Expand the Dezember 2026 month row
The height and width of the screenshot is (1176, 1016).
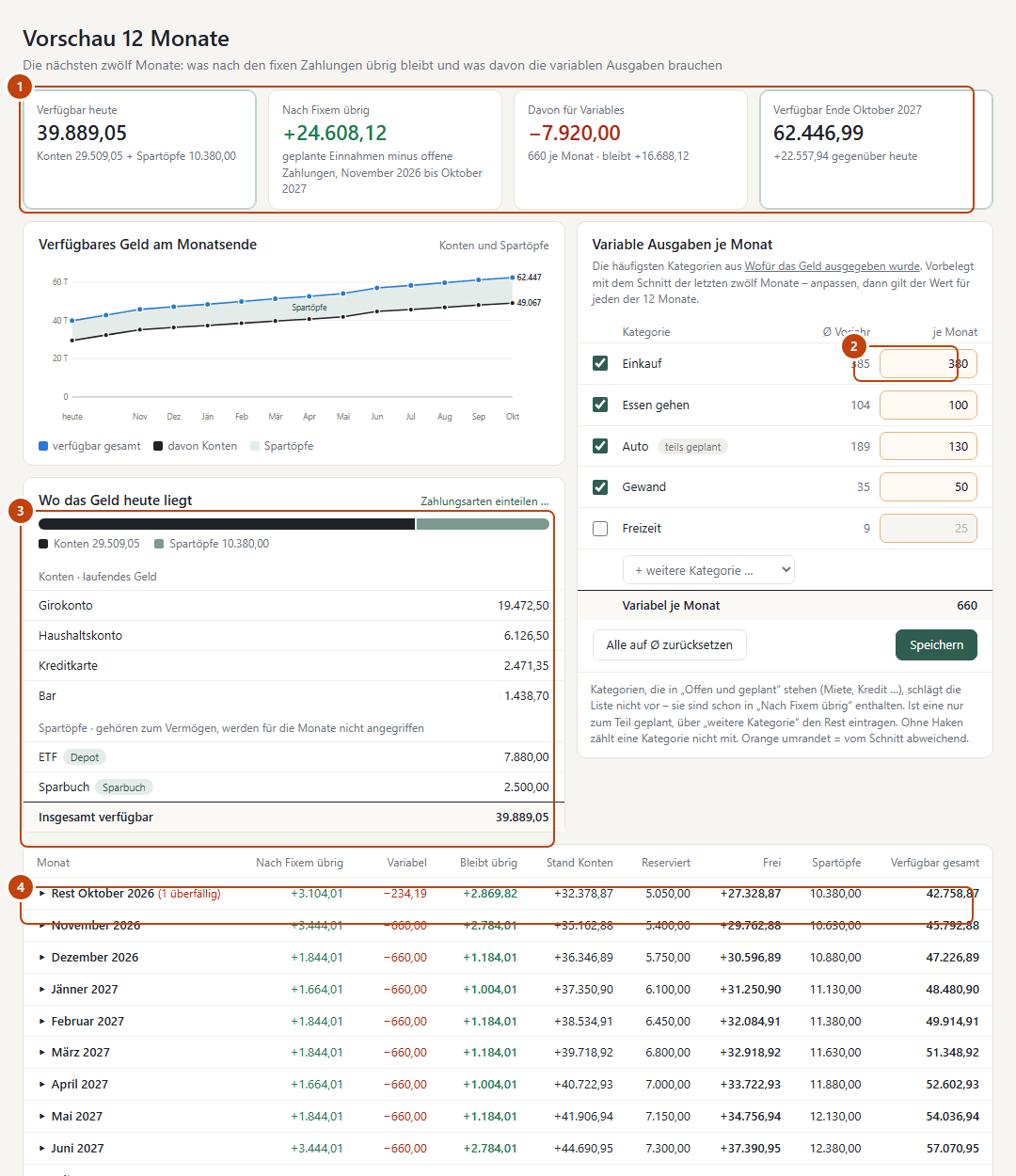coord(42,958)
